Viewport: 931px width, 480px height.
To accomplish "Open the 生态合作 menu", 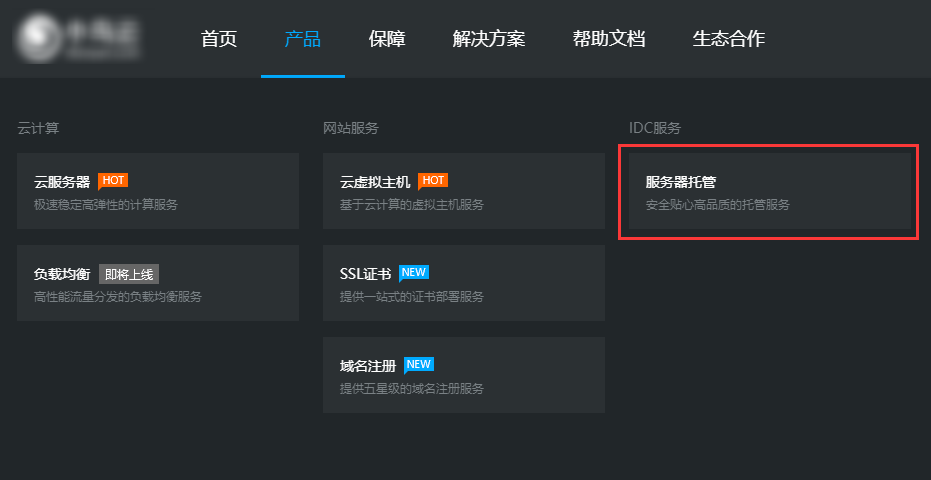I will pos(728,39).
